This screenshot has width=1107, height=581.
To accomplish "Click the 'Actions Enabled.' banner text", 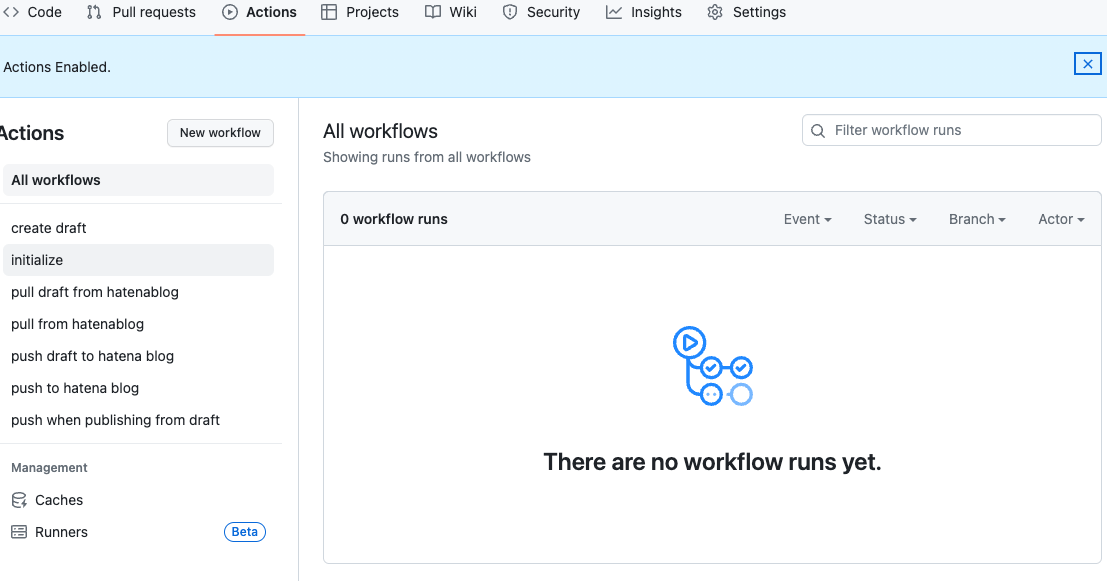I will click(57, 67).
